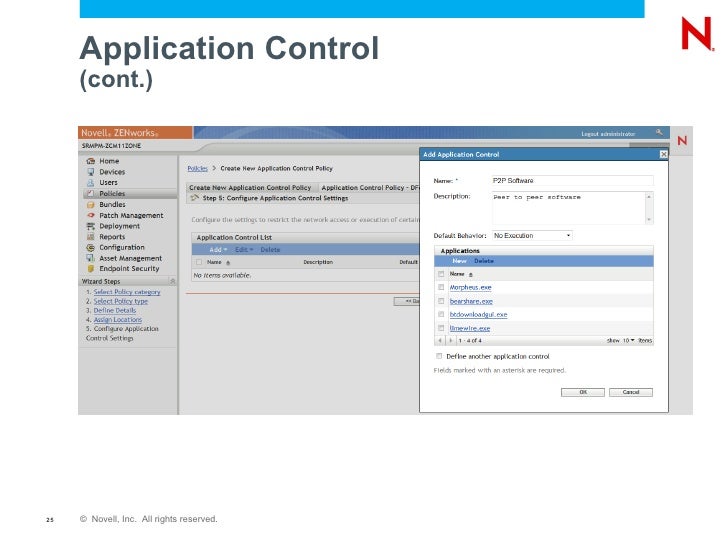728x546 pixels.
Task: Click Logout administrator link
Action: [608, 134]
